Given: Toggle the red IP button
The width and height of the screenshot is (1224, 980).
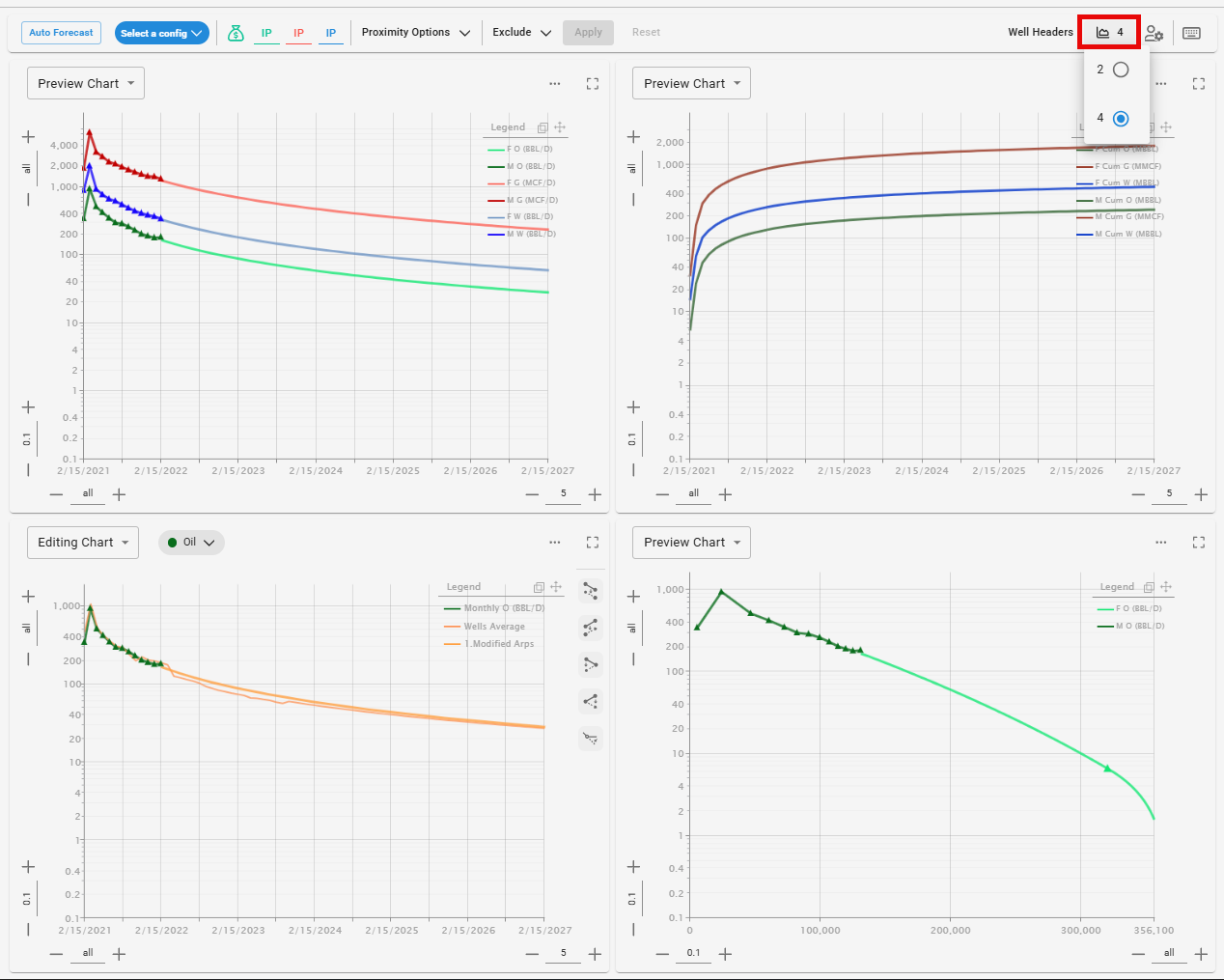Looking at the screenshot, I should [x=298, y=33].
